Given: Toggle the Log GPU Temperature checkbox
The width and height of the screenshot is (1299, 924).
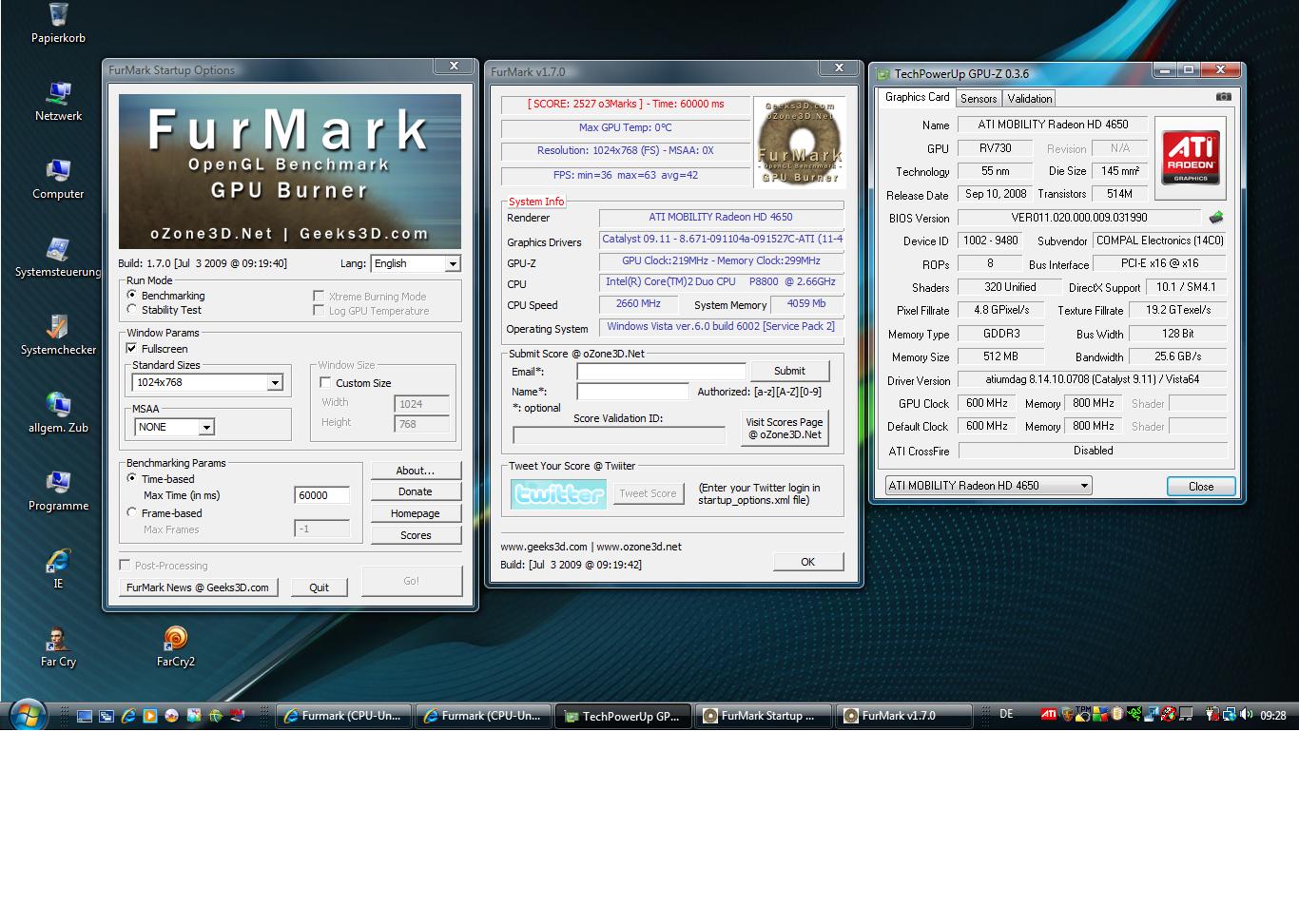Looking at the screenshot, I should (319, 311).
